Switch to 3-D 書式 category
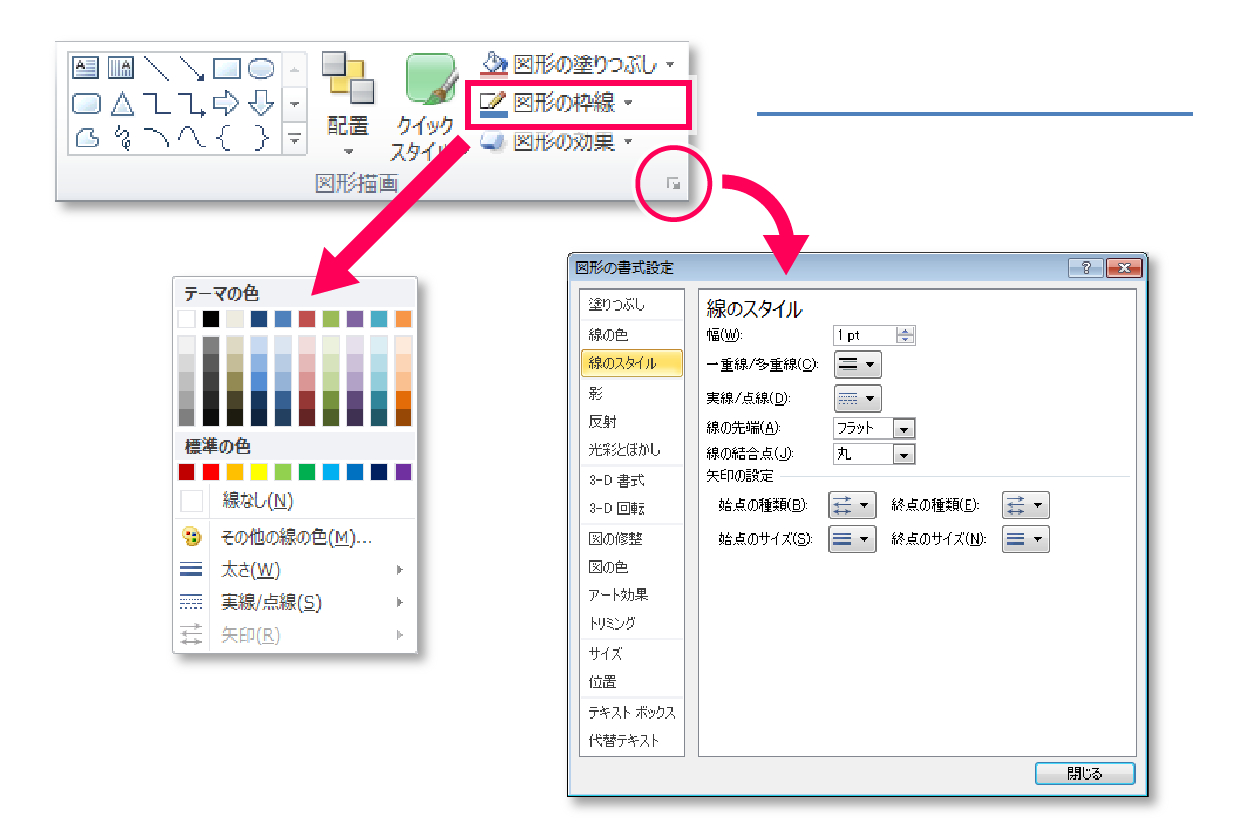The height and width of the screenshot is (840, 1260). pyautogui.click(x=631, y=480)
